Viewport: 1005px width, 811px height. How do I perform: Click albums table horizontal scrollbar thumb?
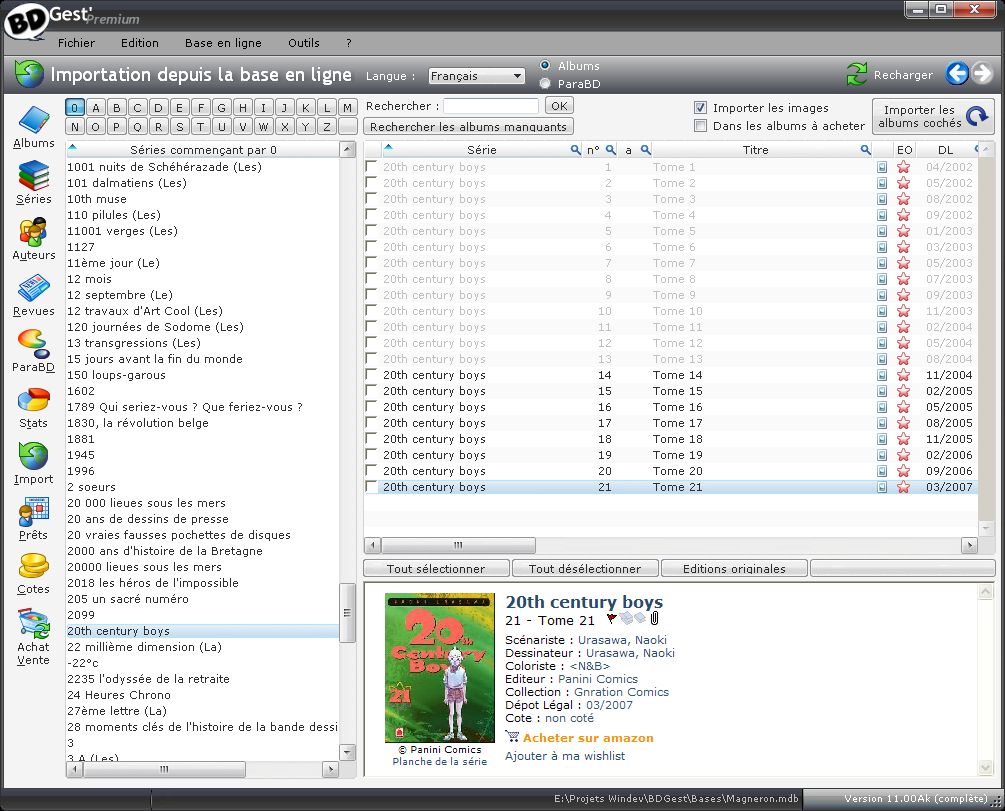(458, 546)
